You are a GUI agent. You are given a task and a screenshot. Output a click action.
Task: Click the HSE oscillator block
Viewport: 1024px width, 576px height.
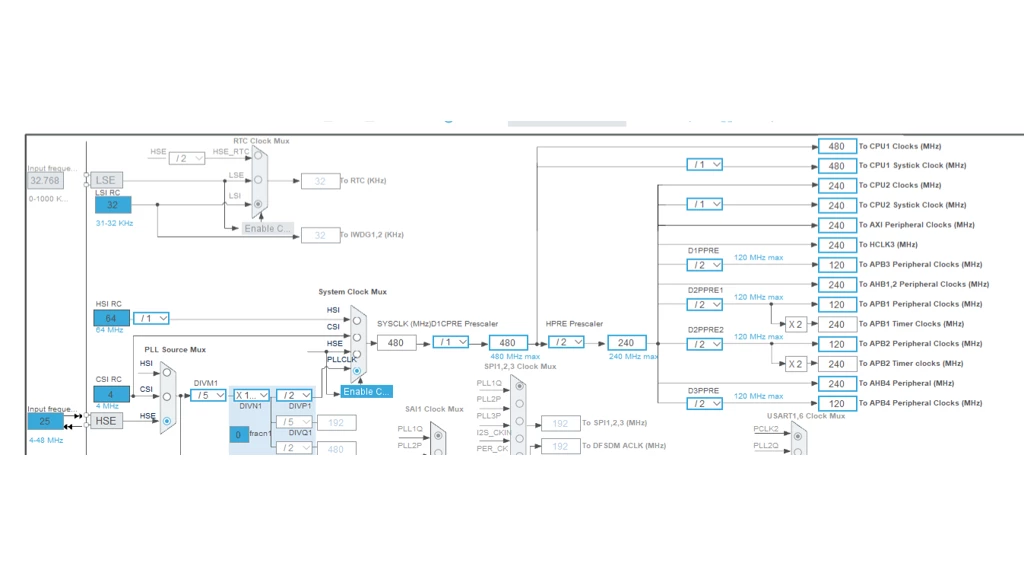point(106,421)
